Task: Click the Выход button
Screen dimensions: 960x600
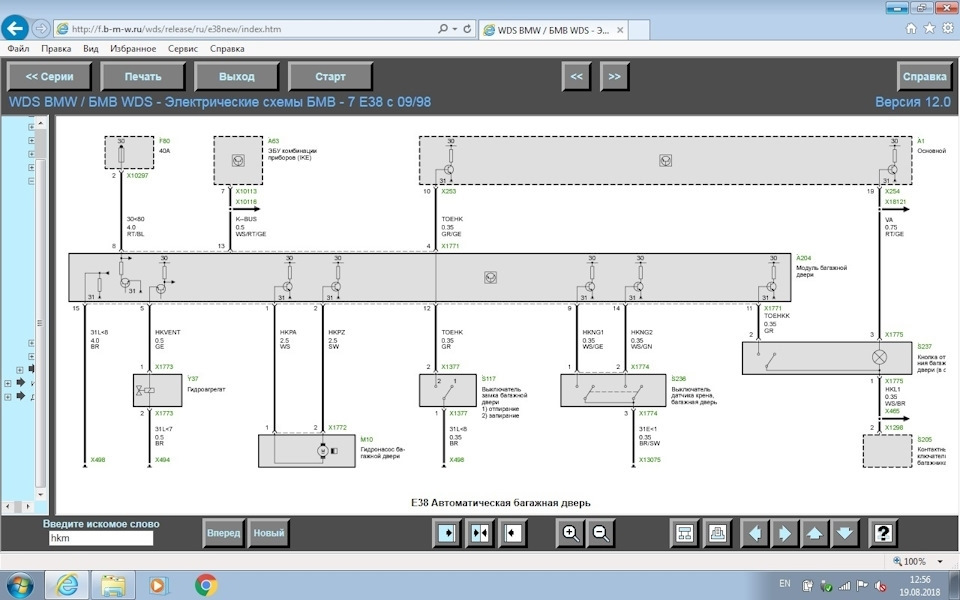Action: tap(236, 77)
